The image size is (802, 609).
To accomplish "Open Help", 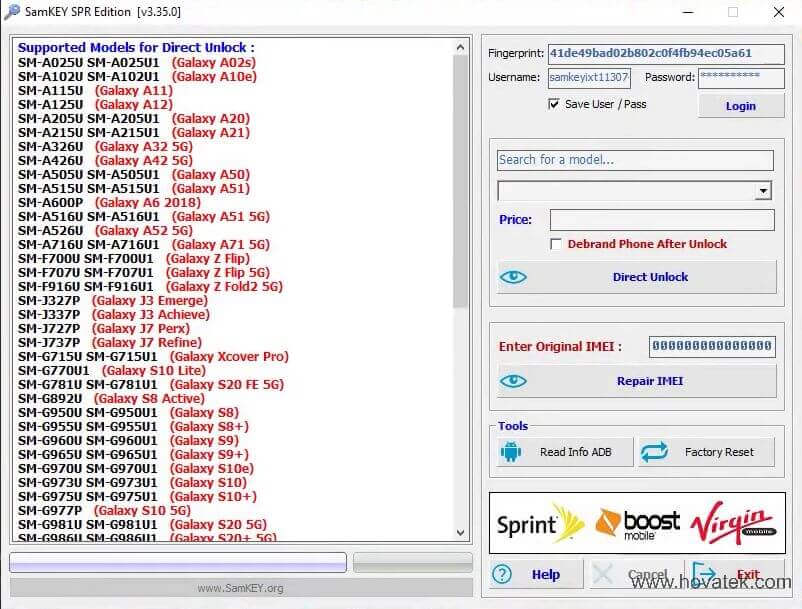I will pyautogui.click(x=536, y=574).
